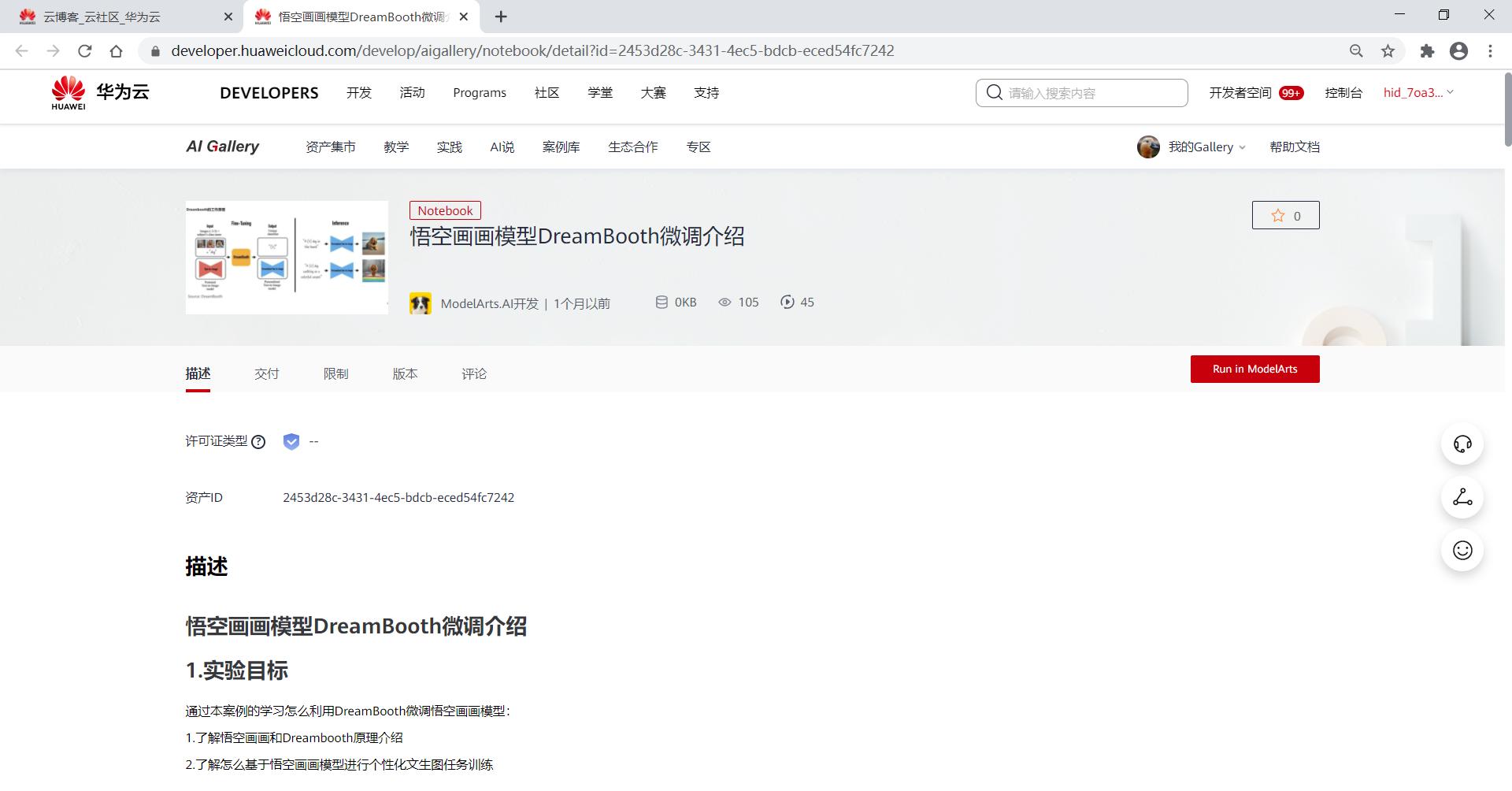Open the 开发 navigation menu

[359, 93]
